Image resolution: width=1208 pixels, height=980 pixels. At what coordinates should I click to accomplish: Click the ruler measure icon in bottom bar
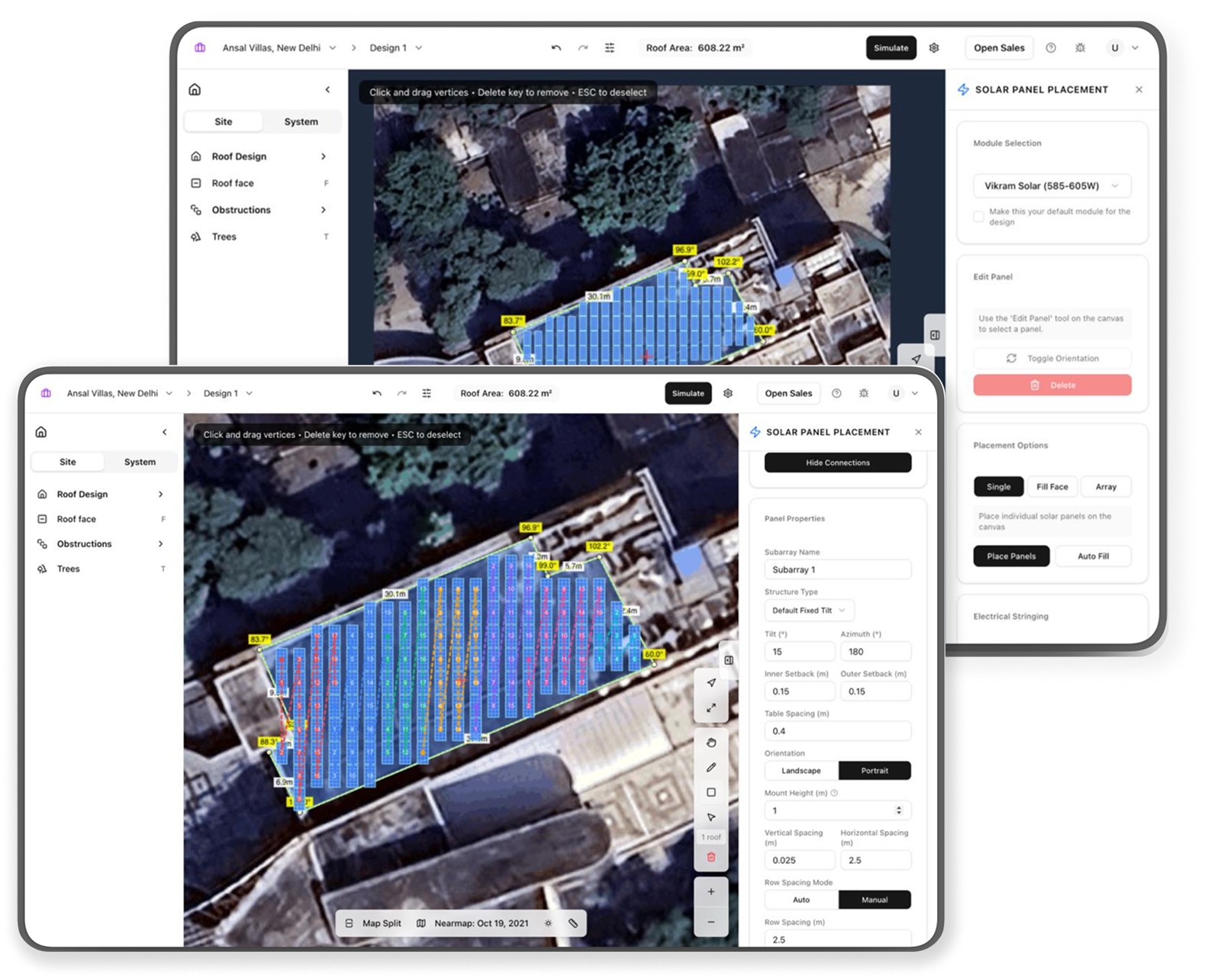(x=573, y=924)
